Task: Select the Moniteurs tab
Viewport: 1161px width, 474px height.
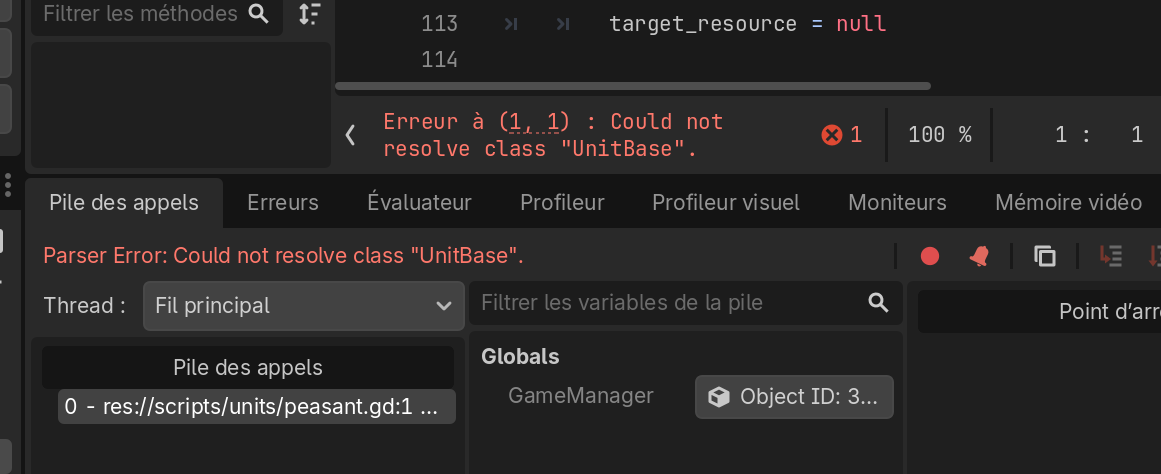Action: [897, 202]
